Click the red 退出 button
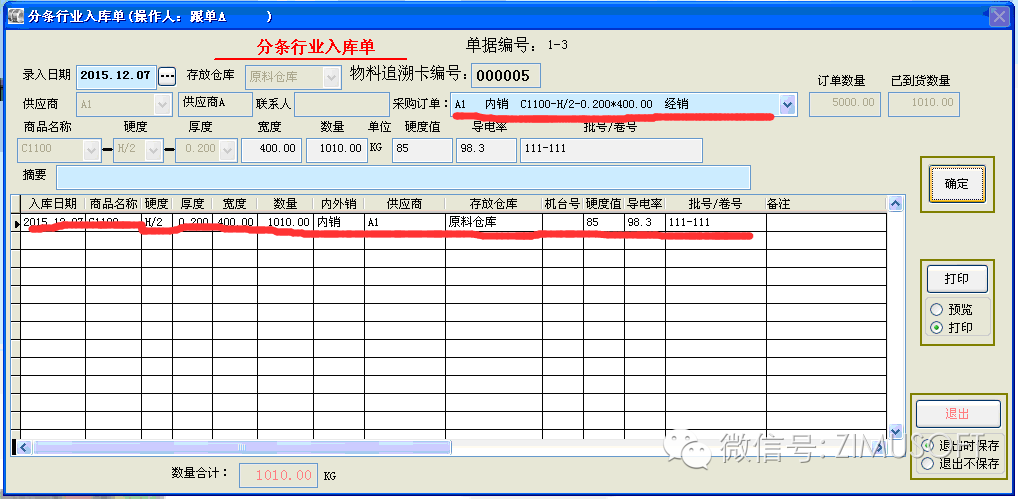 click(957, 414)
